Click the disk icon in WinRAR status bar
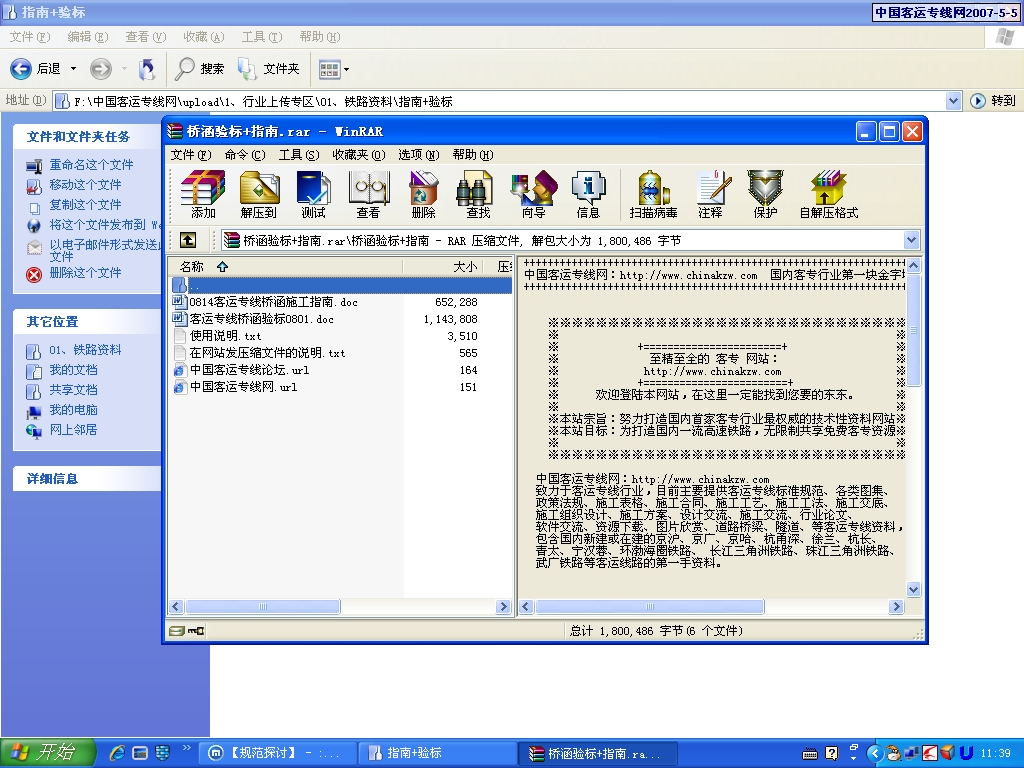This screenshot has height=768, width=1024. (x=177, y=631)
